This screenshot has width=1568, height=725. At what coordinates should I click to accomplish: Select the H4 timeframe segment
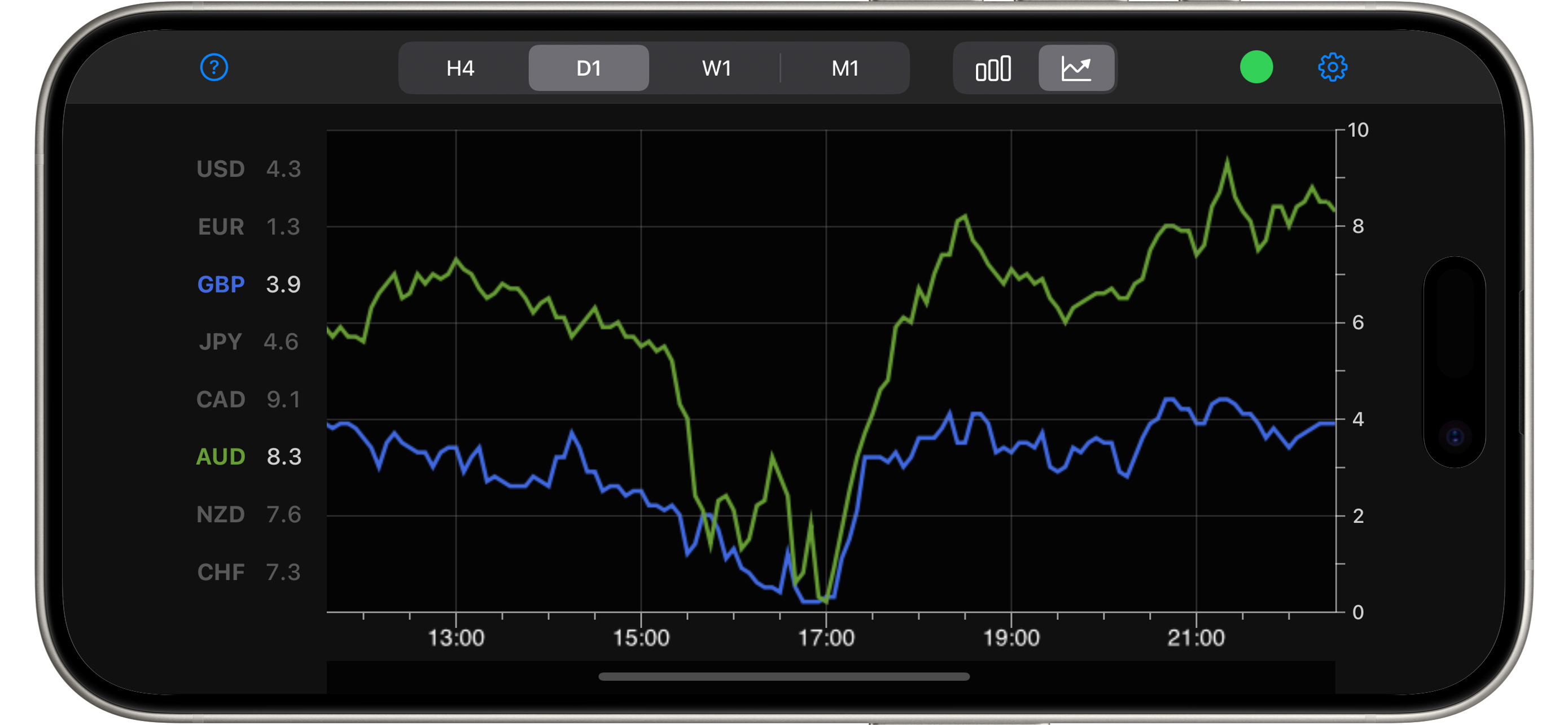point(460,68)
